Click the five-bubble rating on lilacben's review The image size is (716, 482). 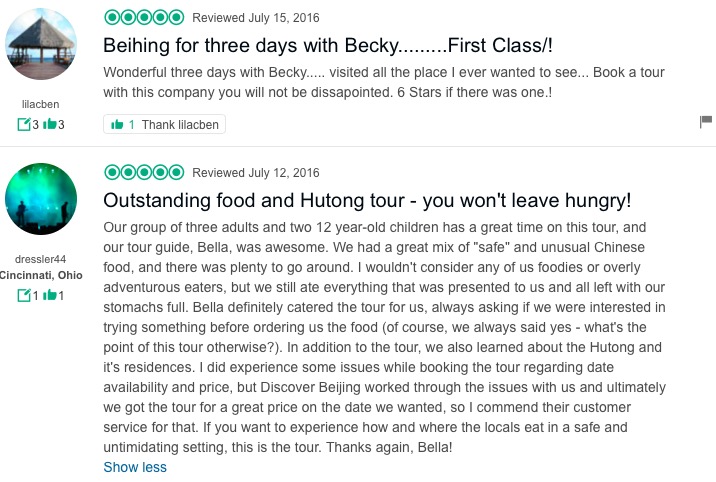(144, 17)
